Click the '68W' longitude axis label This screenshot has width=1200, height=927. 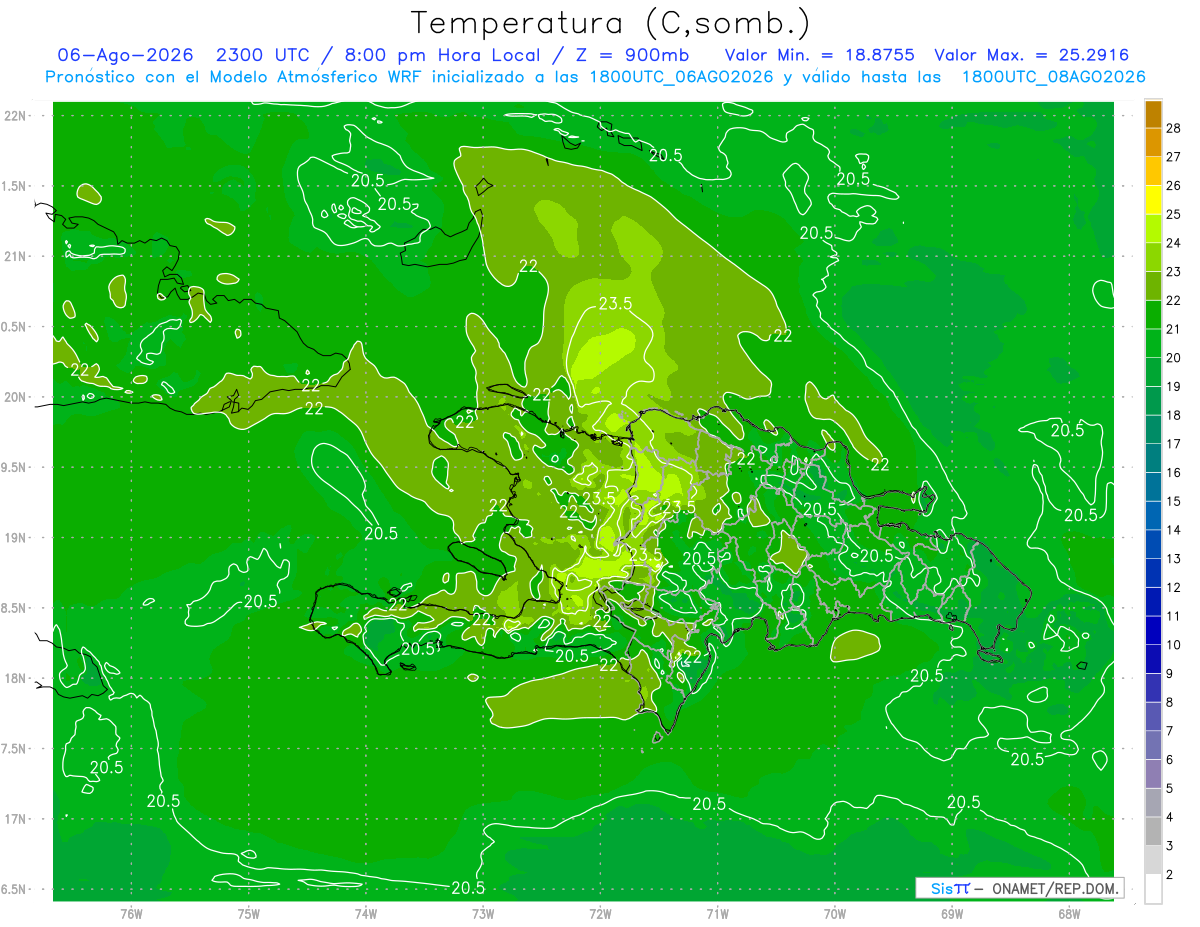click(x=1069, y=914)
